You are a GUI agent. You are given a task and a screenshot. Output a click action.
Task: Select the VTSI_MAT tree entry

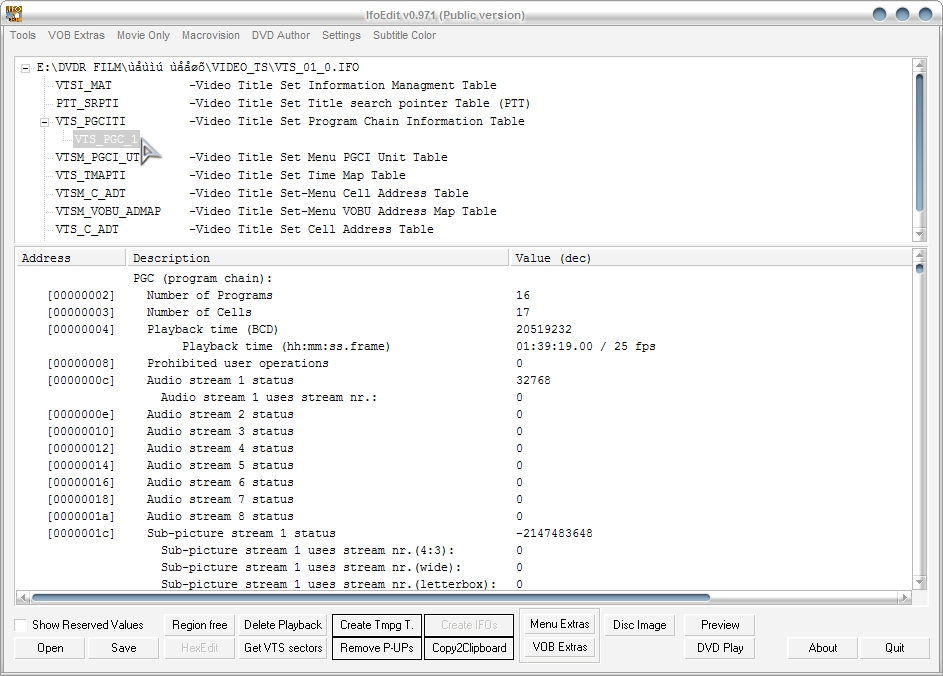pyautogui.click(x=83, y=85)
